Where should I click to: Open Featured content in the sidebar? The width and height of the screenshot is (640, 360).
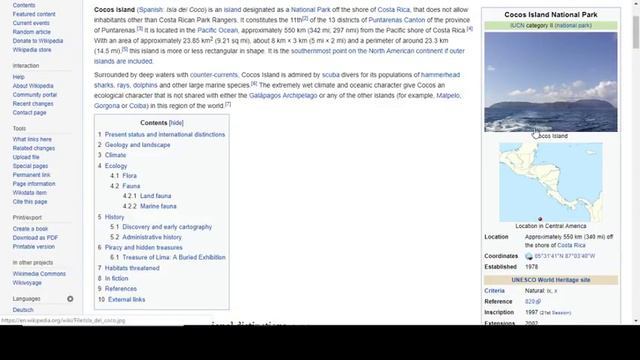[x=34, y=14]
